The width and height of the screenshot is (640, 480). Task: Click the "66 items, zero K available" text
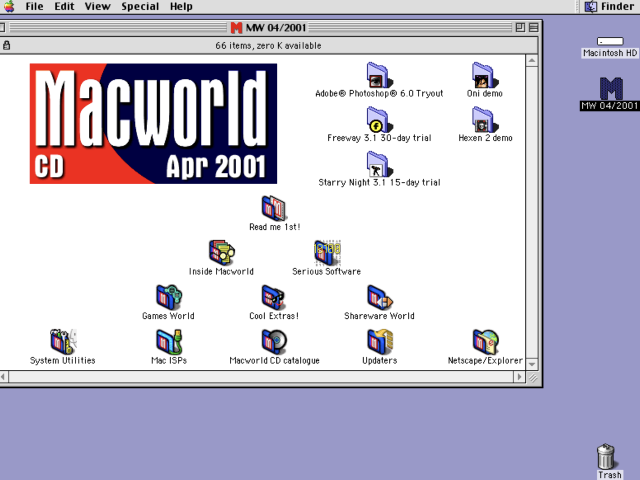(268, 46)
